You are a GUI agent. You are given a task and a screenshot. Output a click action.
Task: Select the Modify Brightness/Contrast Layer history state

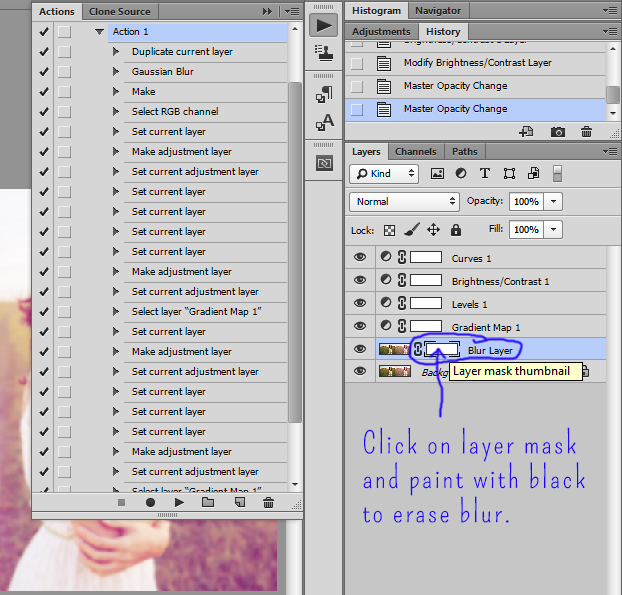click(477, 63)
